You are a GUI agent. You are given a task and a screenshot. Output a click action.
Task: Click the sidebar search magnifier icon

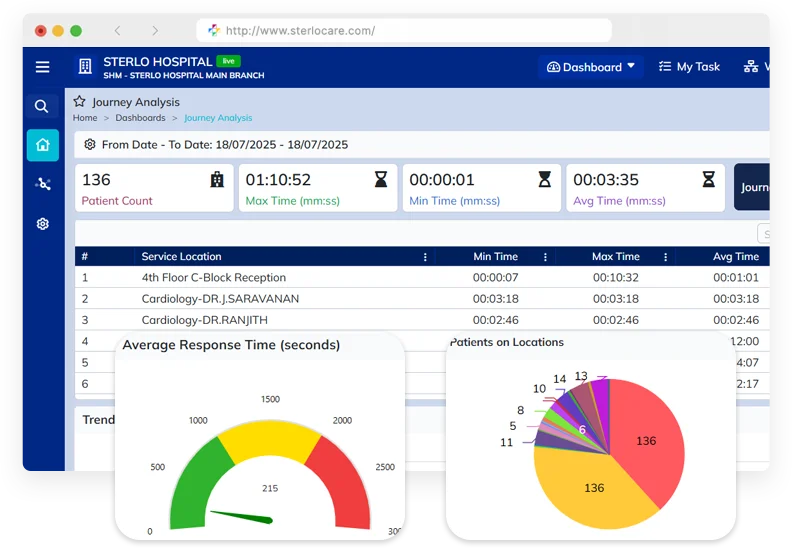point(42,106)
